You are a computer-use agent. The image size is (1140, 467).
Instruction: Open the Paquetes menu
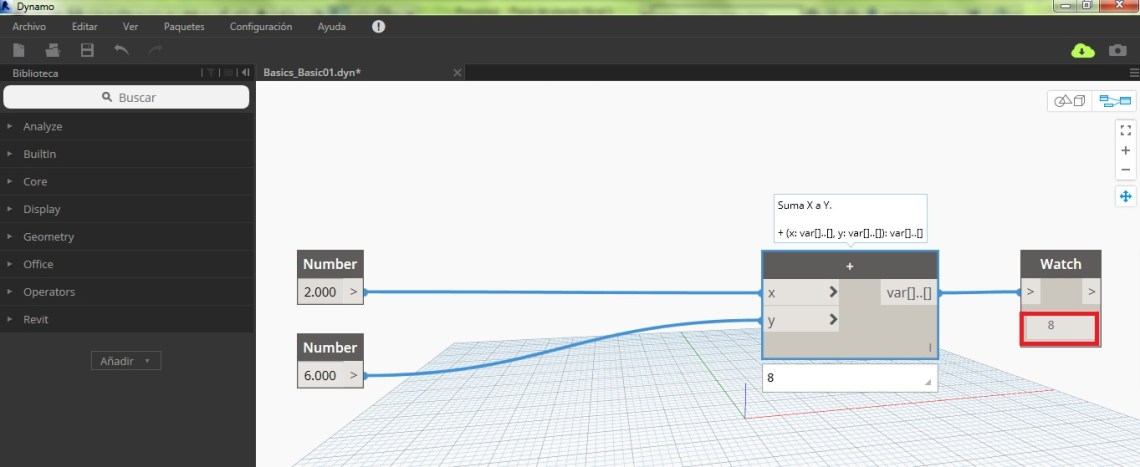pos(184,27)
